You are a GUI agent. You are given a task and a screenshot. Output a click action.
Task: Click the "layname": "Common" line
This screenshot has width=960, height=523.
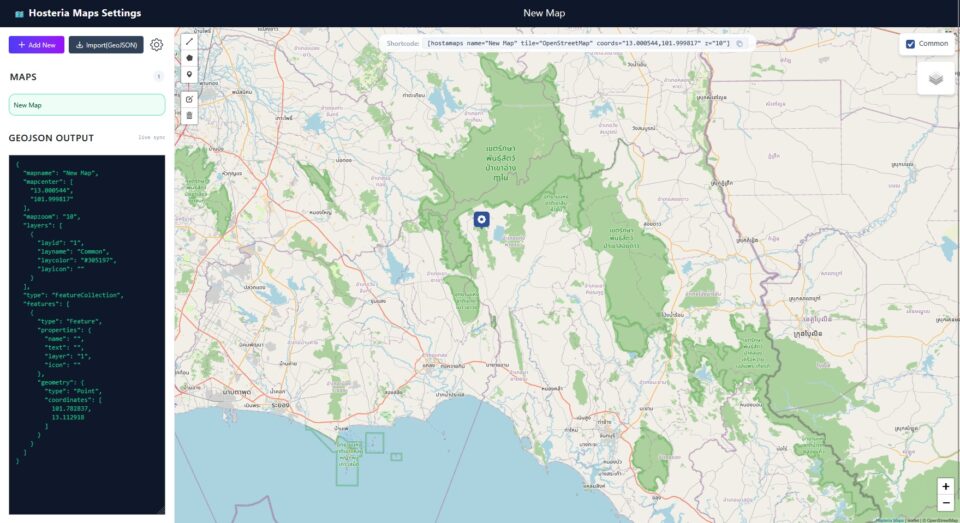[73, 252]
